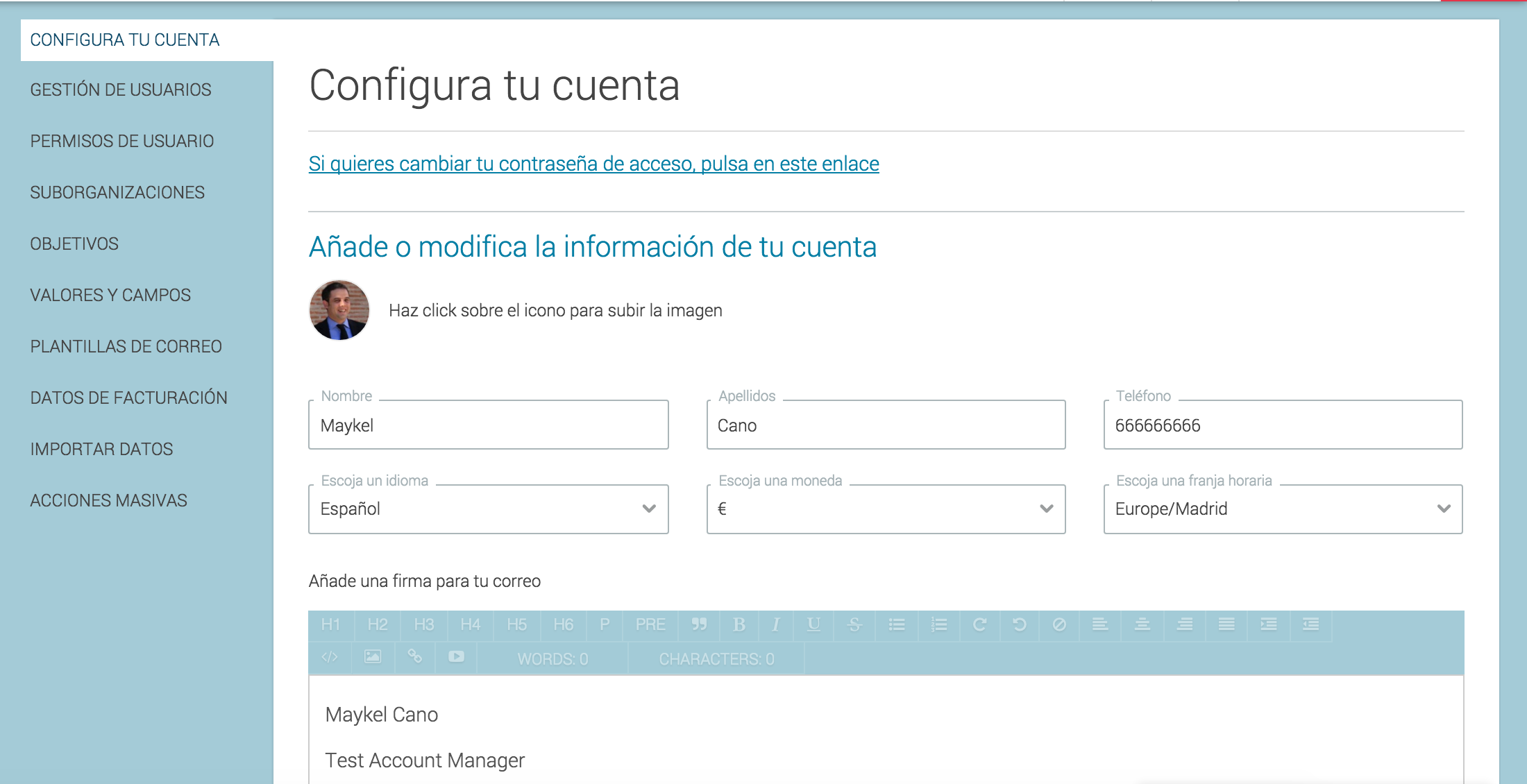The height and width of the screenshot is (784, 1527).
Task: Click the change password link
Action: 593,164
